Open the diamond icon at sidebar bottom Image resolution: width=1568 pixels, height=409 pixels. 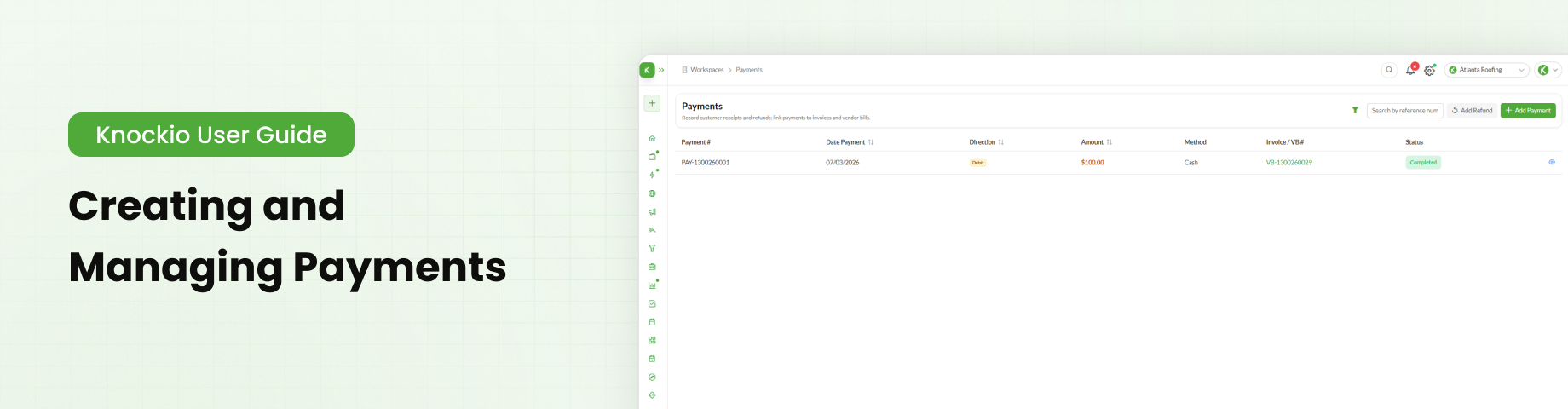pos(652,395)
